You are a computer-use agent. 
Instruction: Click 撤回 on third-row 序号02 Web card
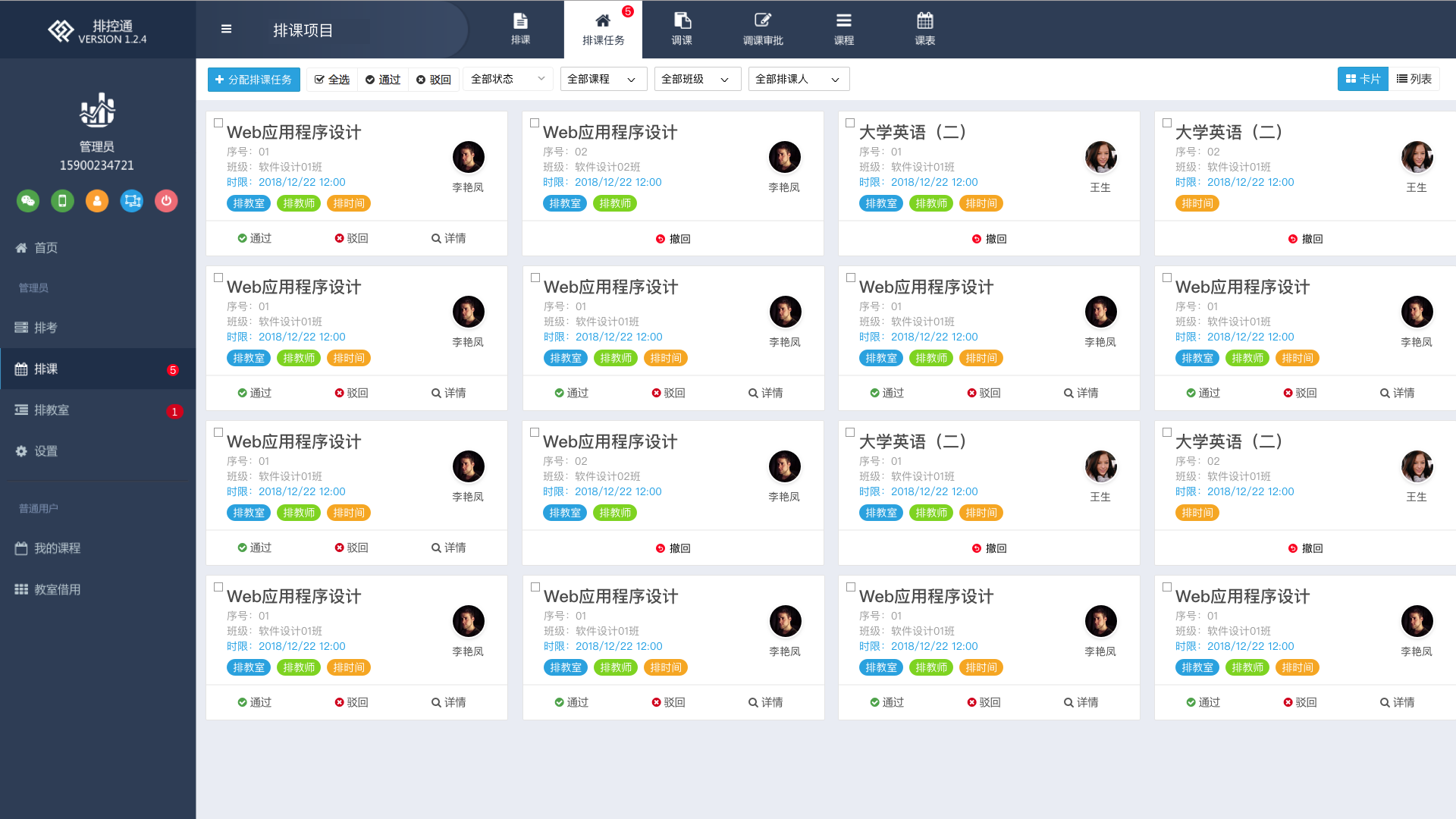[673, 548]
